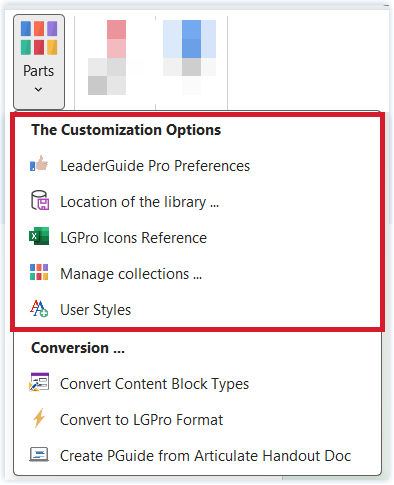
Task: Click the pink blurred ribbon thumbnail
Action: 107,57
